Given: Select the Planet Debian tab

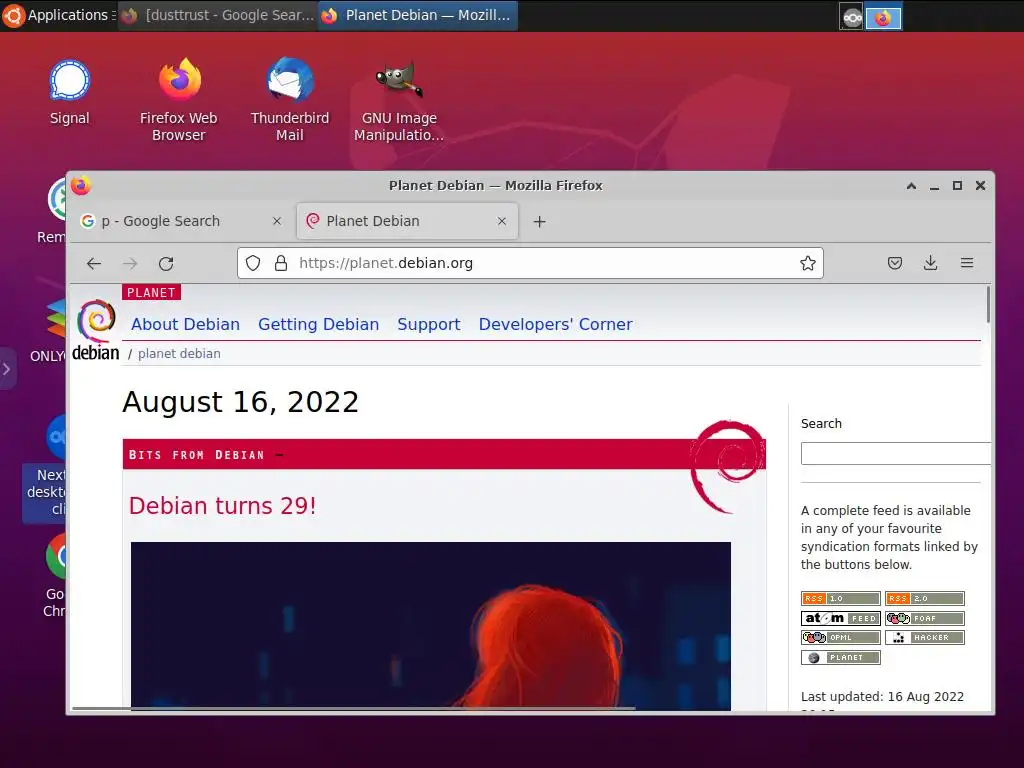Looking at the screenshot, I should point(408,221).
